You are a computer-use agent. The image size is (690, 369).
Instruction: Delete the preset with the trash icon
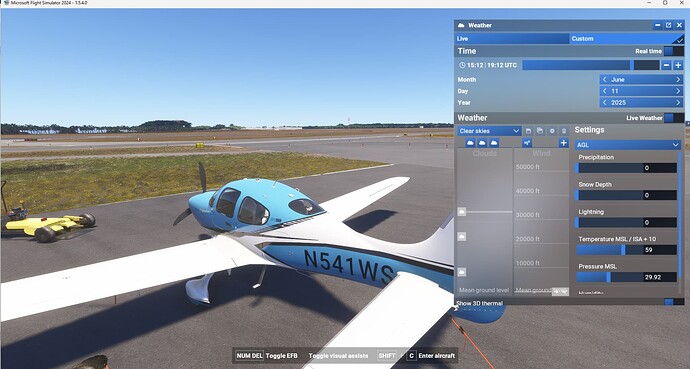564,131
